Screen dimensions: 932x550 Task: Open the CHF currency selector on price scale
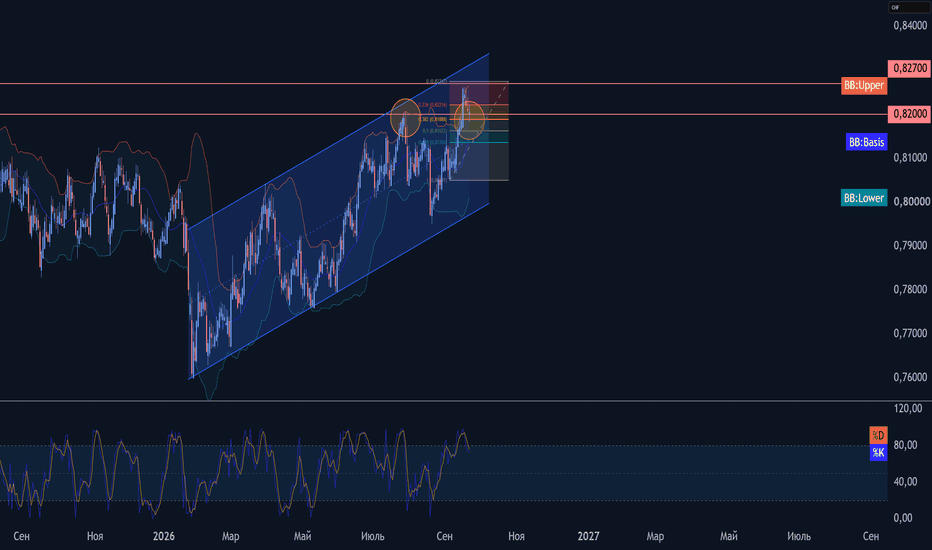[908, 7]
